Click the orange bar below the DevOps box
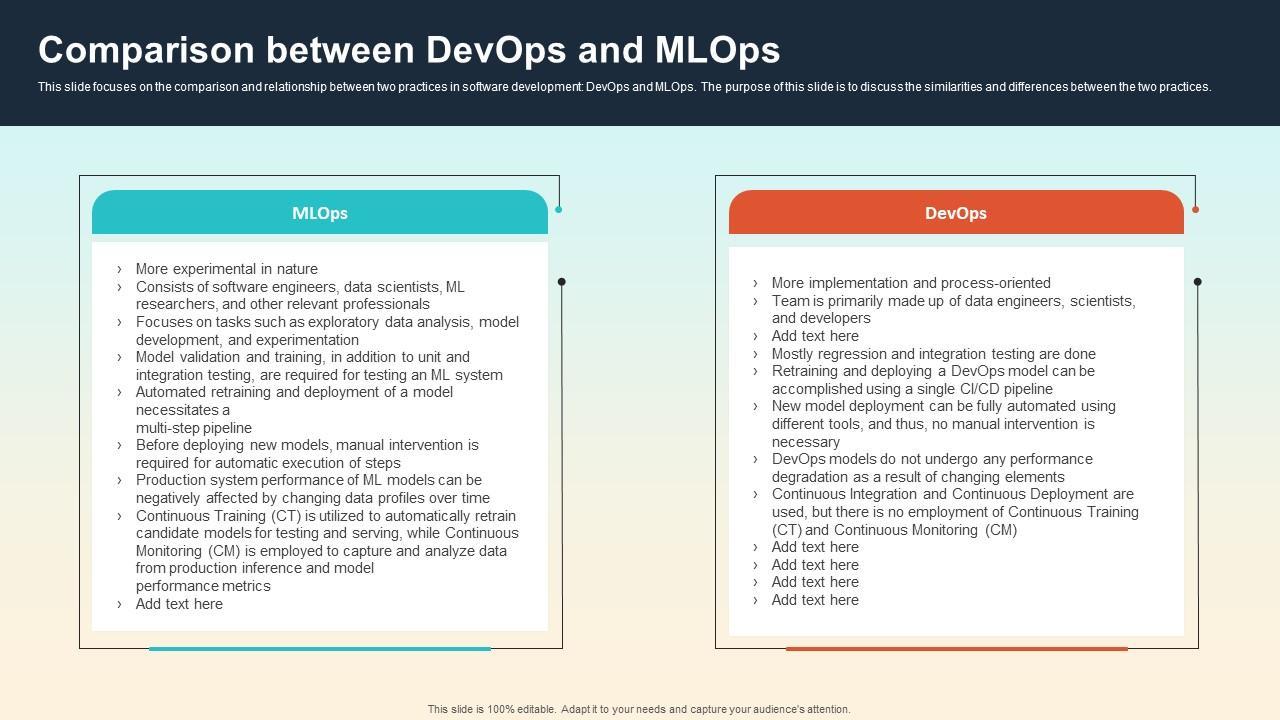Image resolution: width=1280 pixels, height=720 pixels. pyautogui.click(x=956, y=649)
